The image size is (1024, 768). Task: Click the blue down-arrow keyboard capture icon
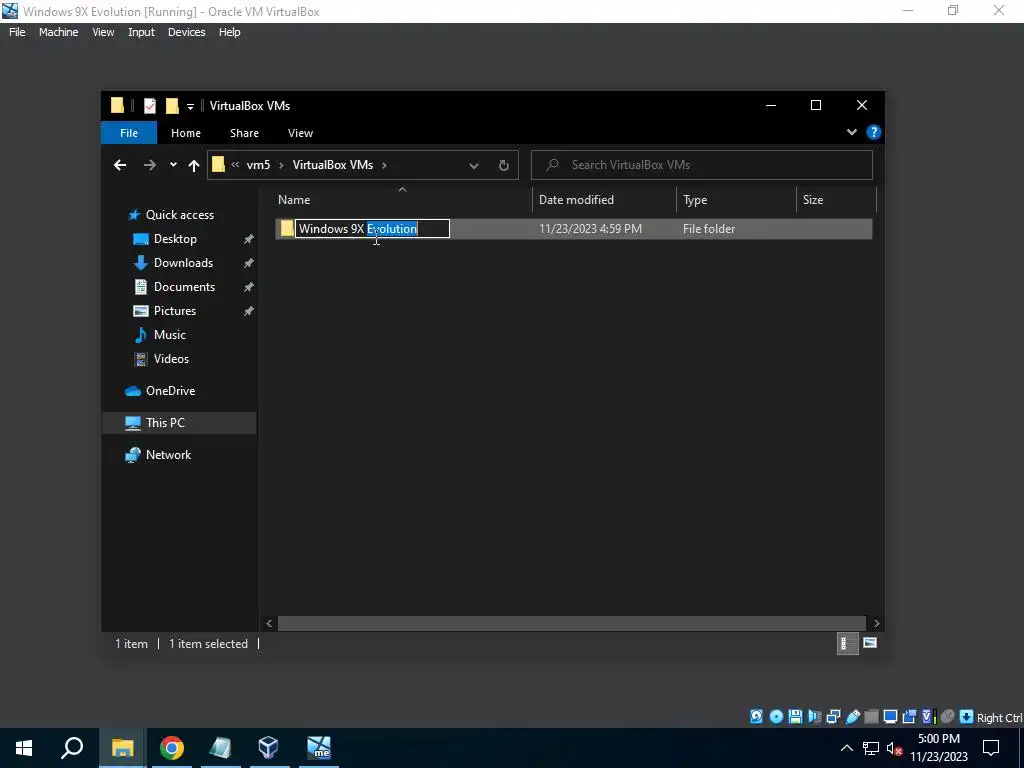coord(967,716)
